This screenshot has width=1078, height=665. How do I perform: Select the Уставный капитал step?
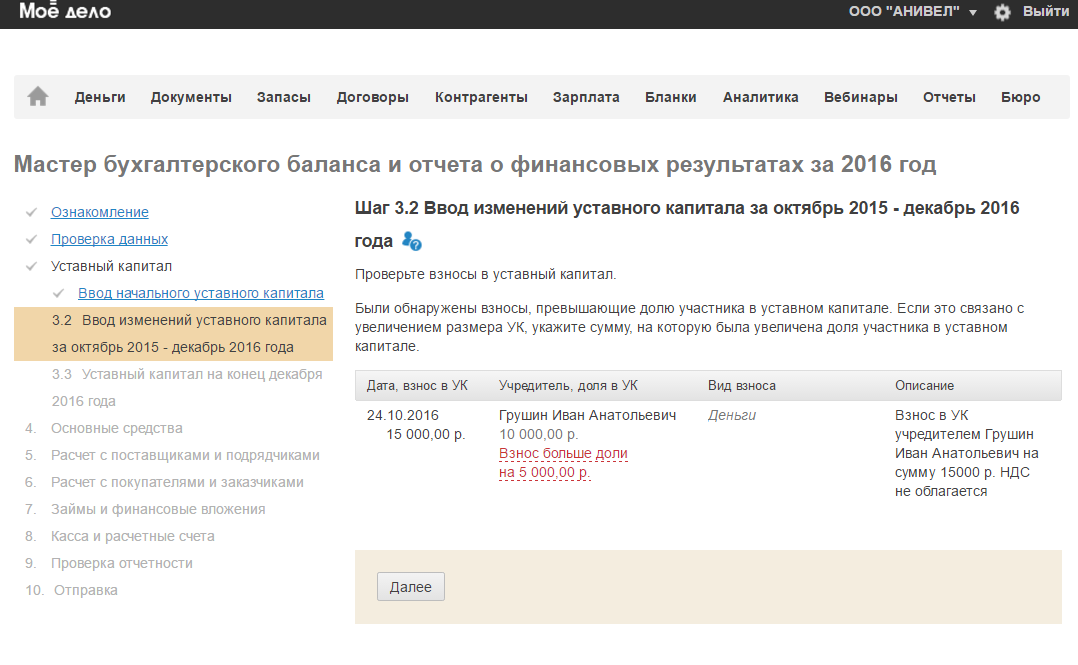[x=111, y=265]
